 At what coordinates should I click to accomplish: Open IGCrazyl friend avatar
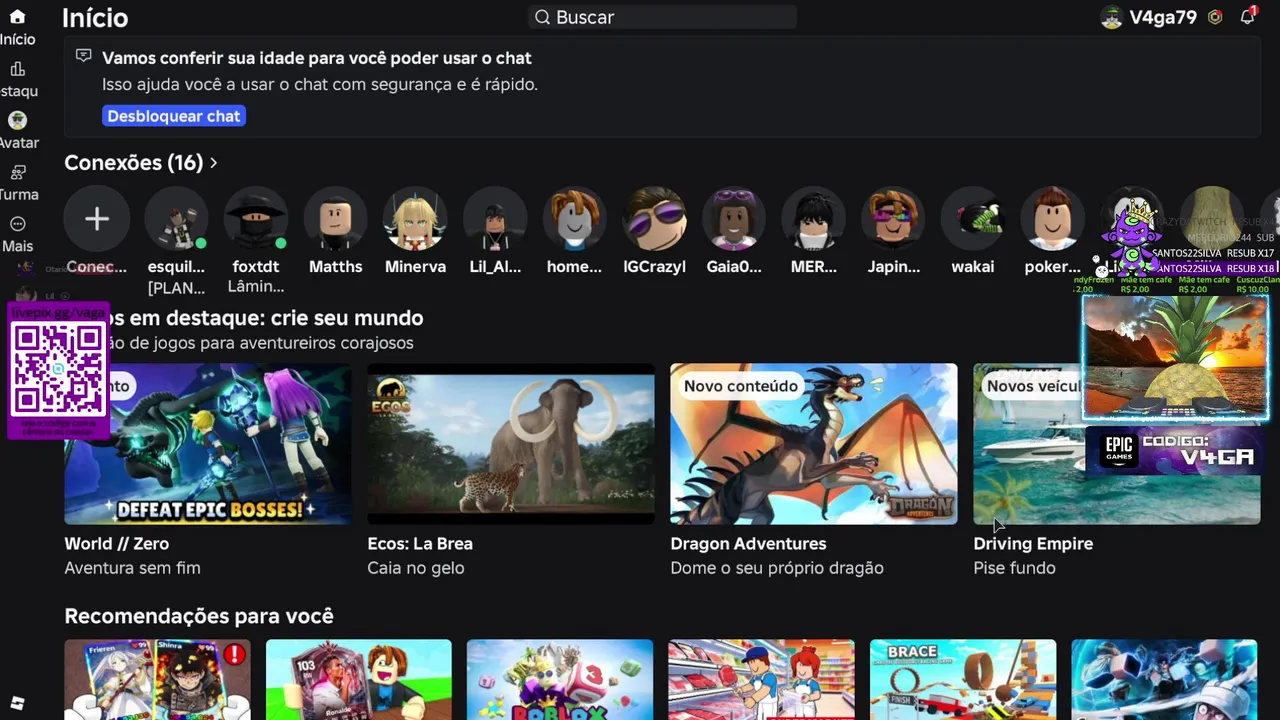[x=654, y=219]
